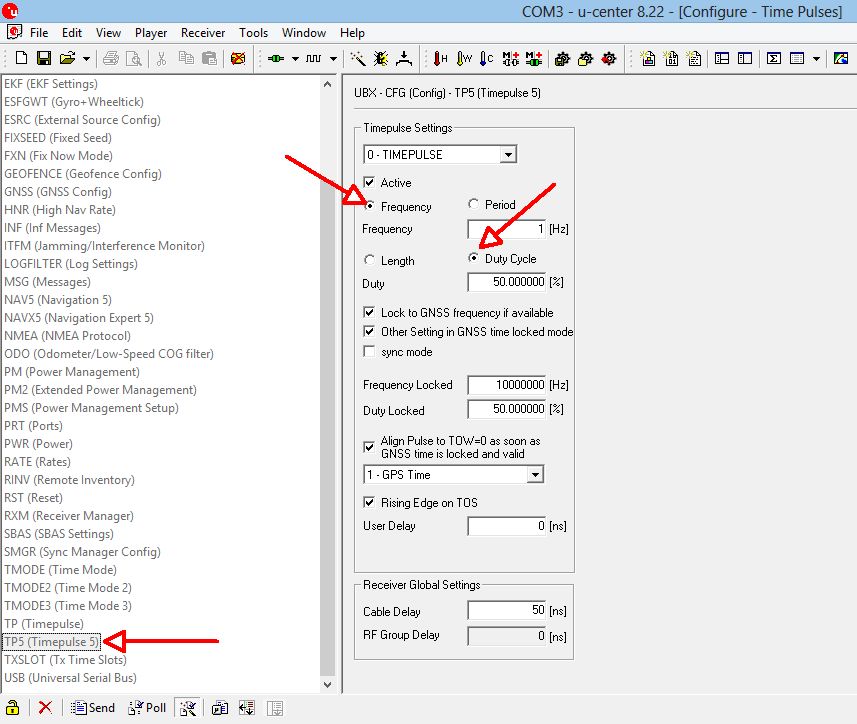857x724 pixels.
Task: Click the red X discard icon
Action: [45, 708]
